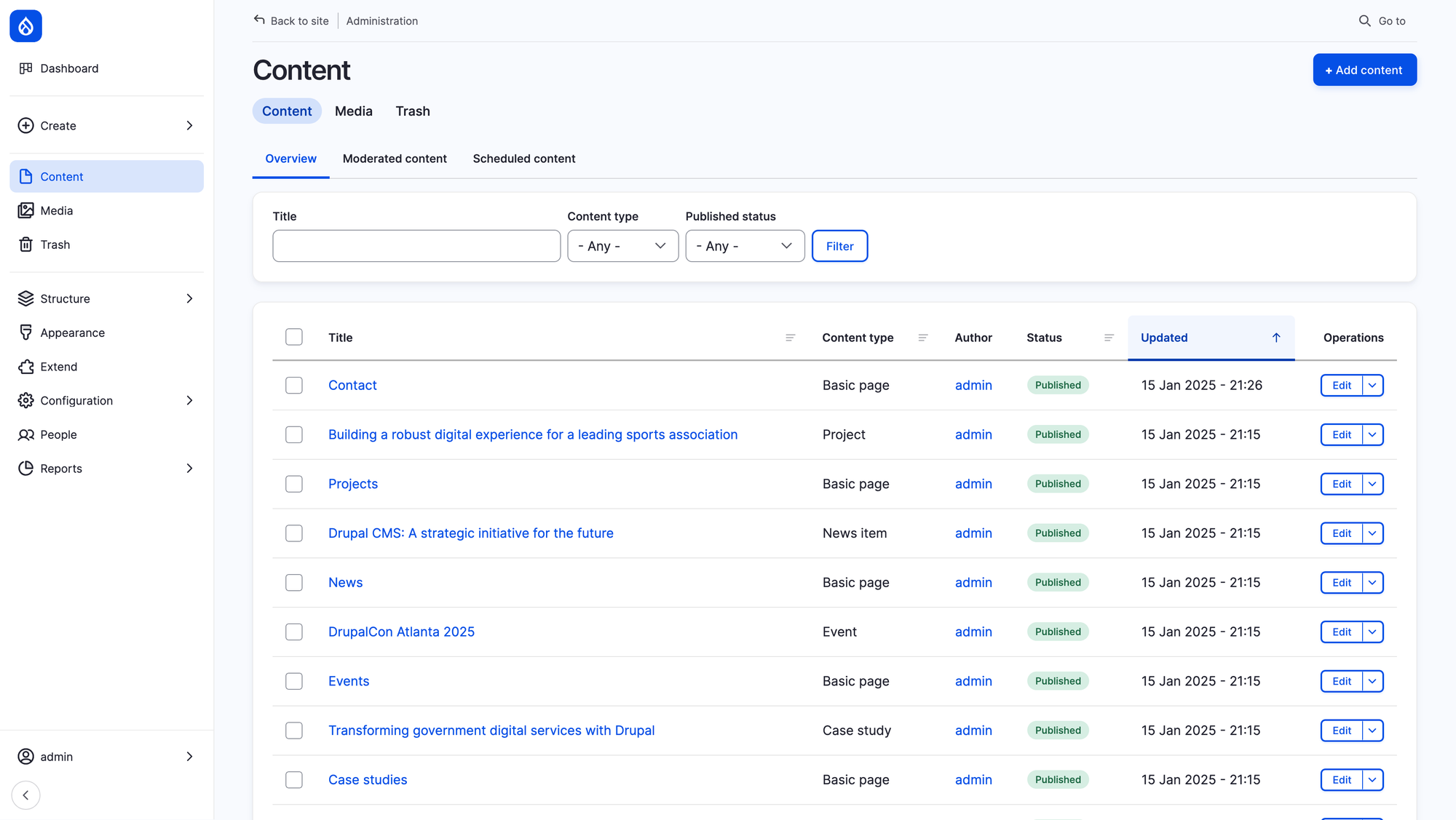Select the Overview secondary tab
The image size is (1456, 820).
click(290, 159)
